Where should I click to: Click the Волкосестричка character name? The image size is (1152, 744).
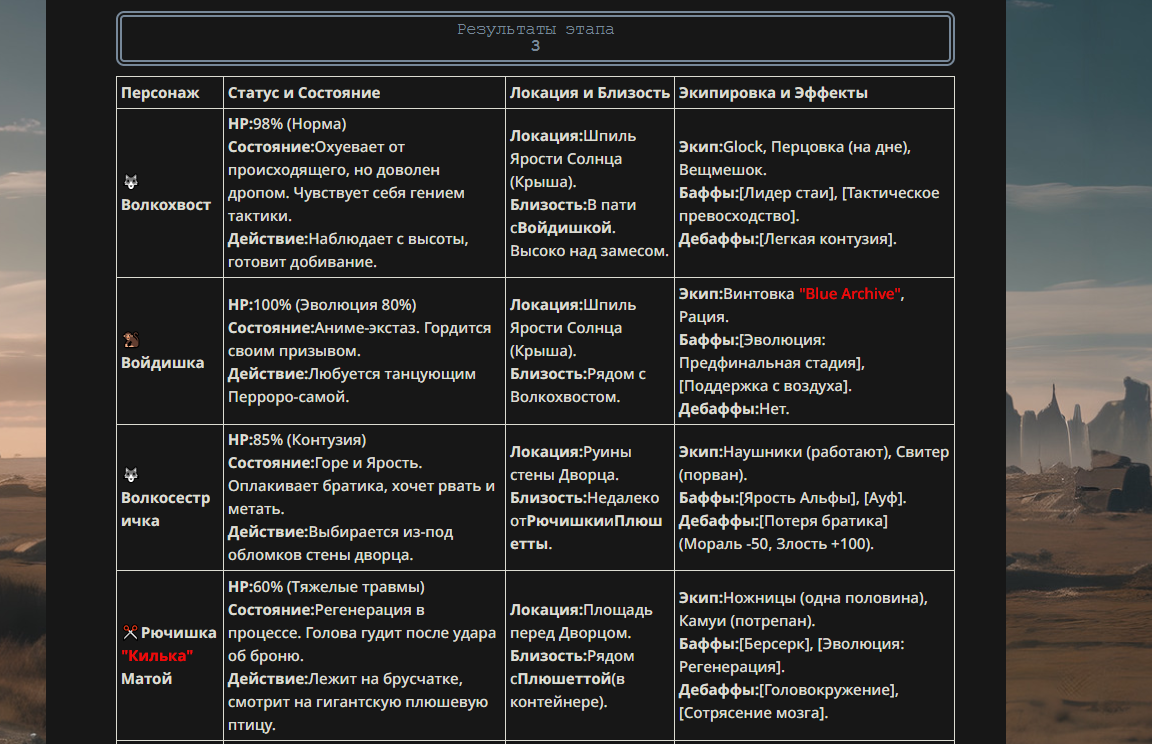coord(166,509)
